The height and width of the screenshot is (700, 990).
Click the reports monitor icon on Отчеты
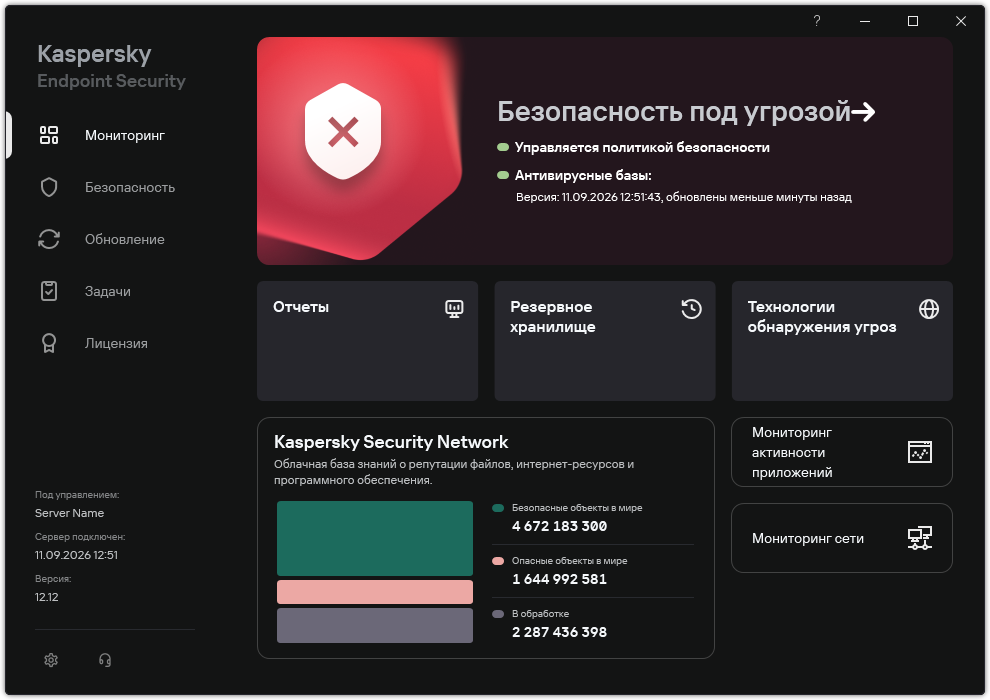click(x=454, y=309)
